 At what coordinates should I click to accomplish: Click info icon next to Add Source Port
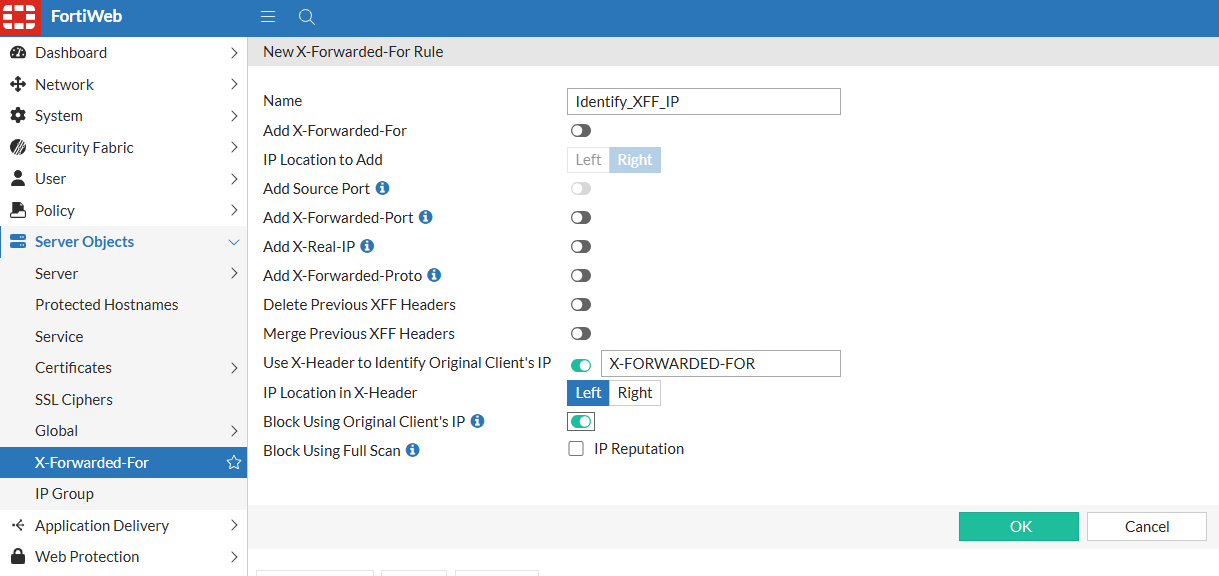pyautogui.click(x=382, y=188)
